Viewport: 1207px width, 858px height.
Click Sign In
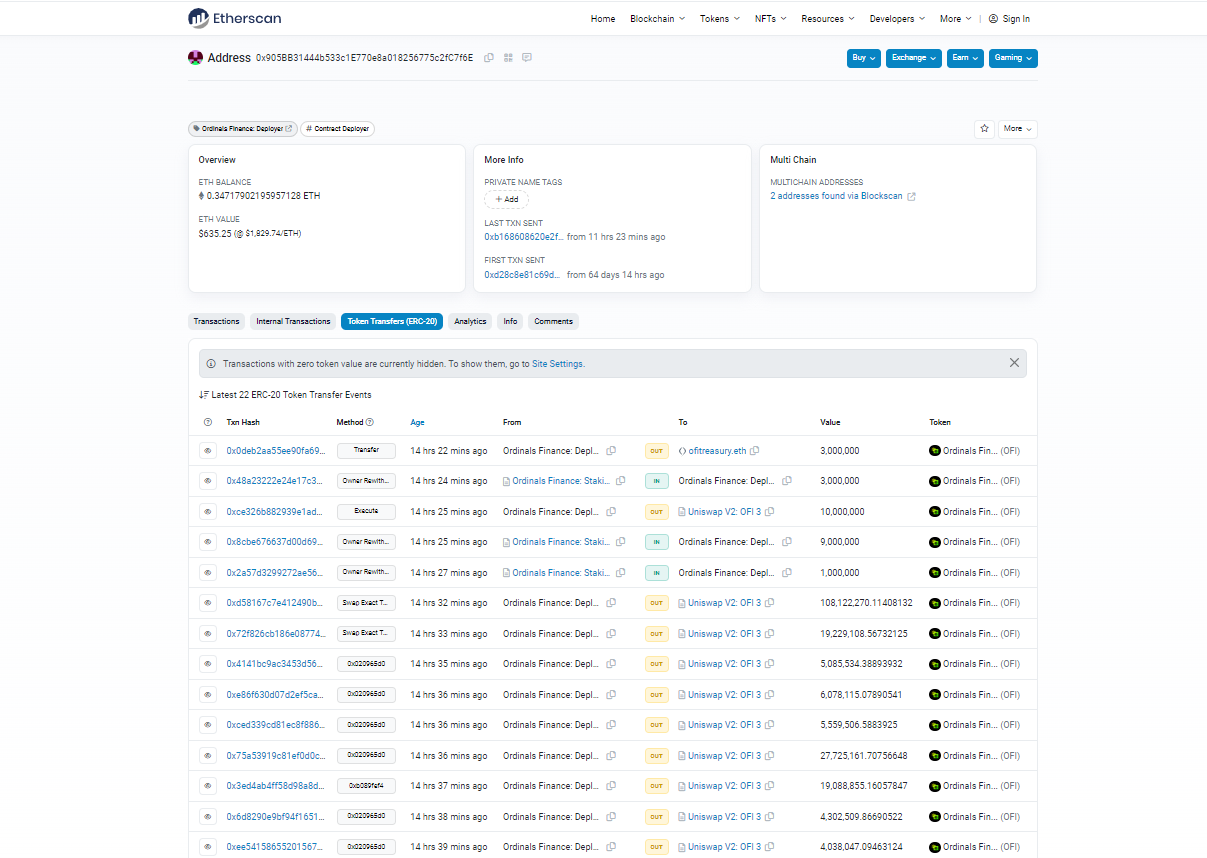tap(1009, 19)
